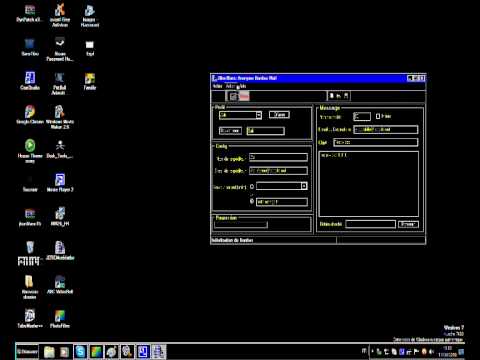
Task: Open the Profil combo box
Action: pyautogui.click(x=240, y=115)
